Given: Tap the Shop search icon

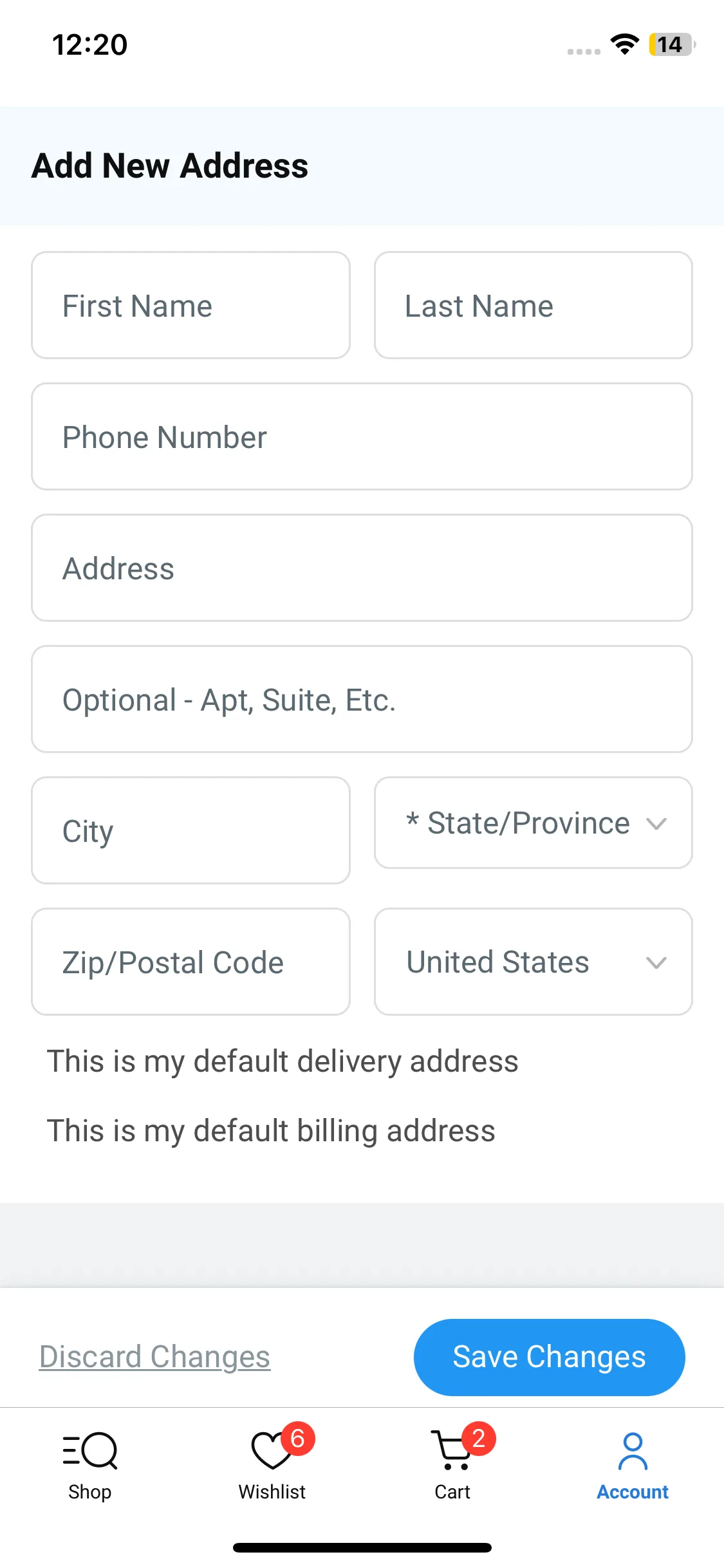Looking at the screenshot, I should click(x=90, y=1451).
